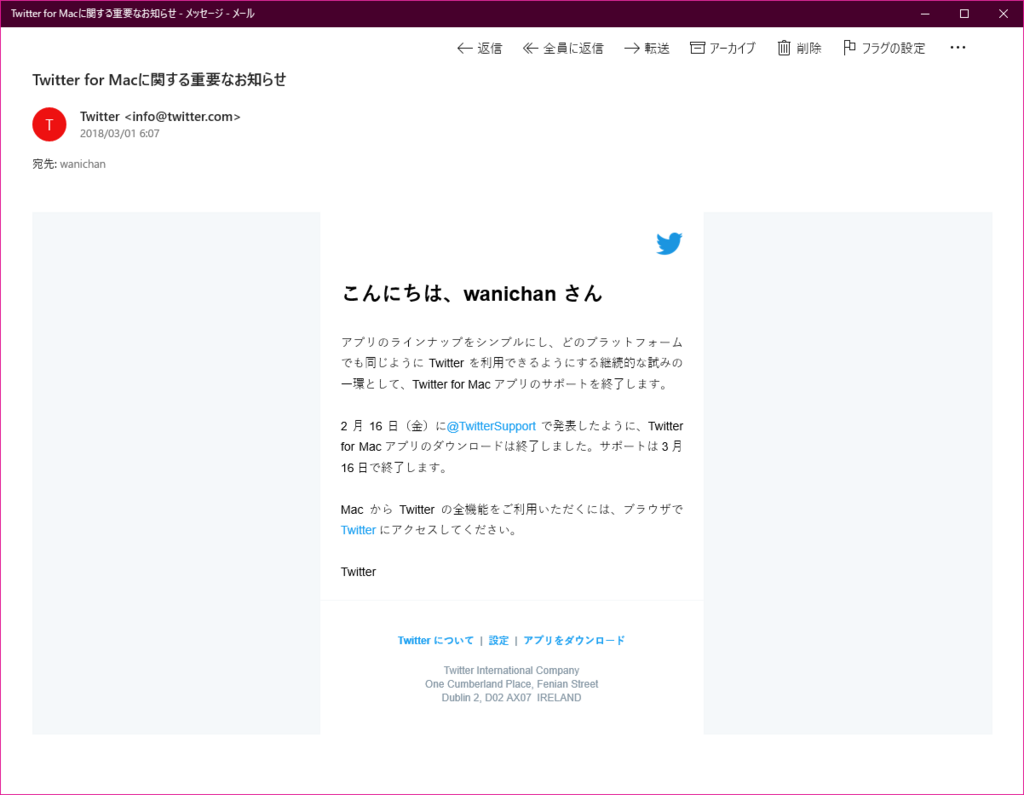Screen dimensions: 1024x795
Task: Click the Twitter bird logo
Action: [x=669, y=244]
